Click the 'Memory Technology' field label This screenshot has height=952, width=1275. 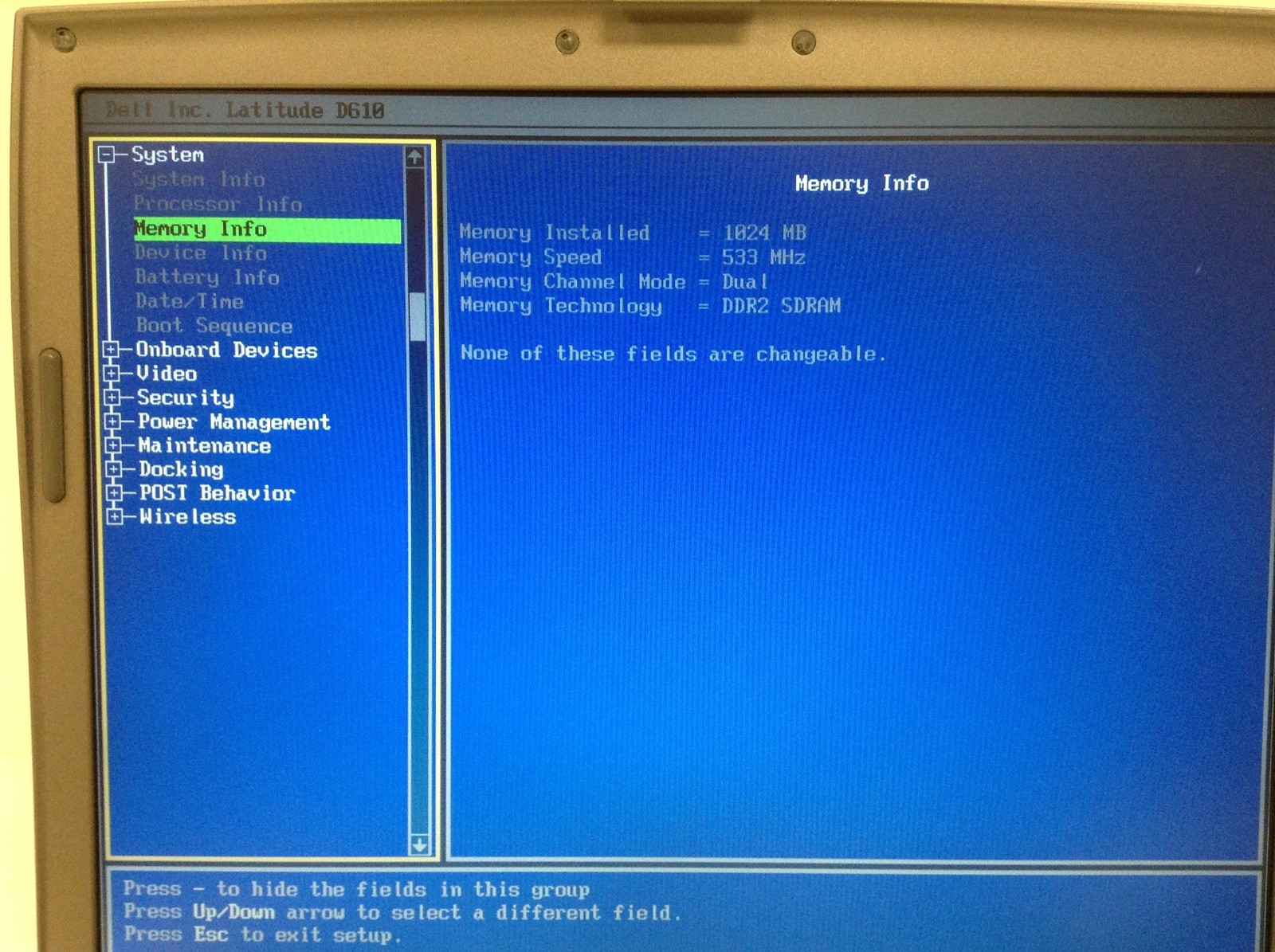[x=561, y=306]
